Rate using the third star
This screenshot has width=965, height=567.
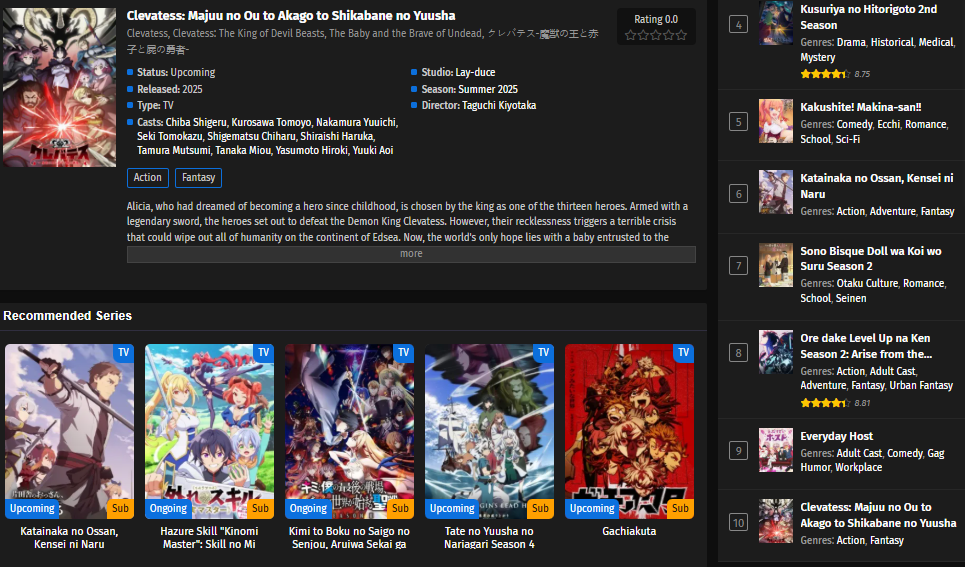coord(656,35)
